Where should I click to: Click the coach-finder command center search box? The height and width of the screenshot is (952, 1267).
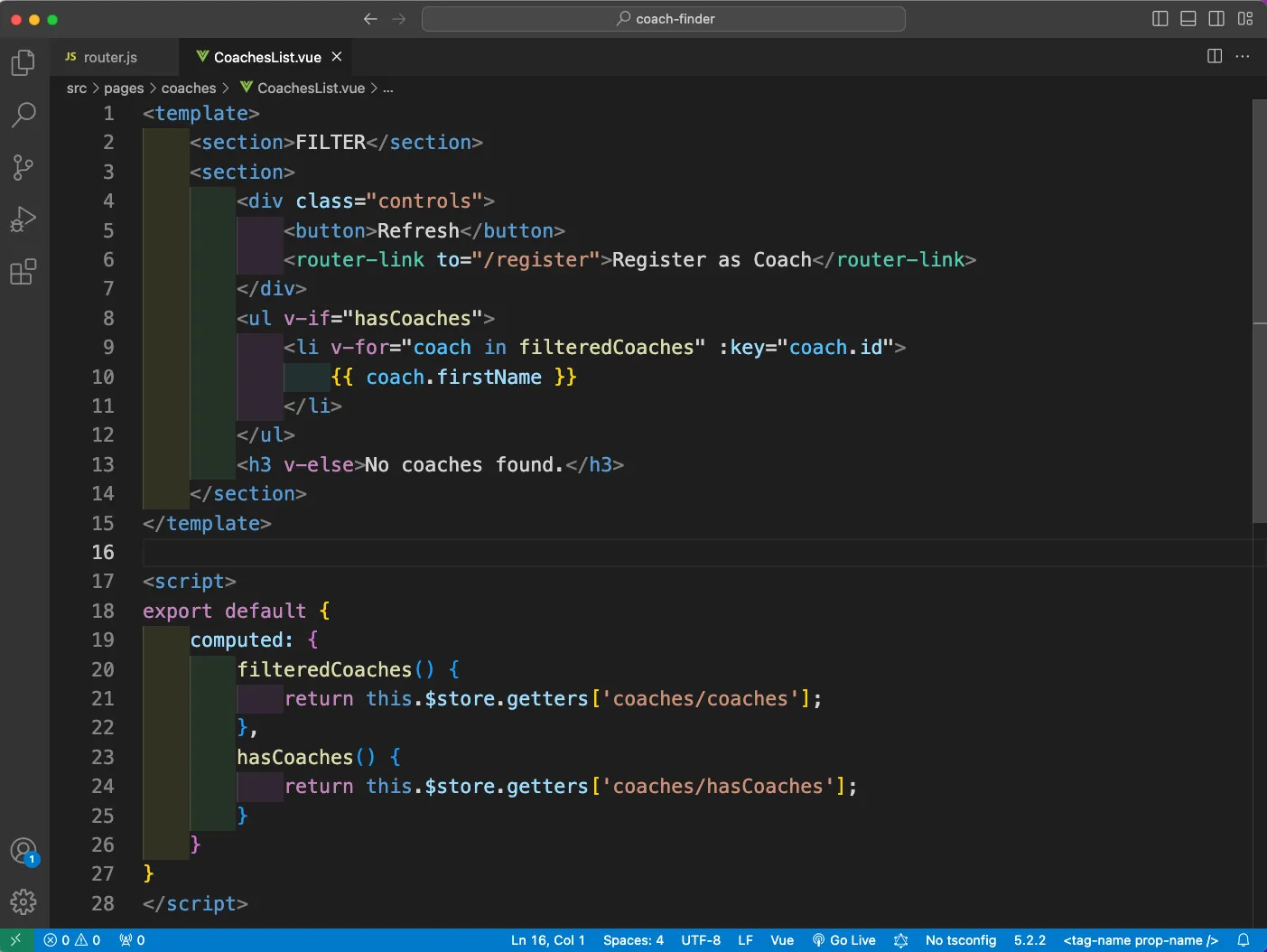click(664, 19)
